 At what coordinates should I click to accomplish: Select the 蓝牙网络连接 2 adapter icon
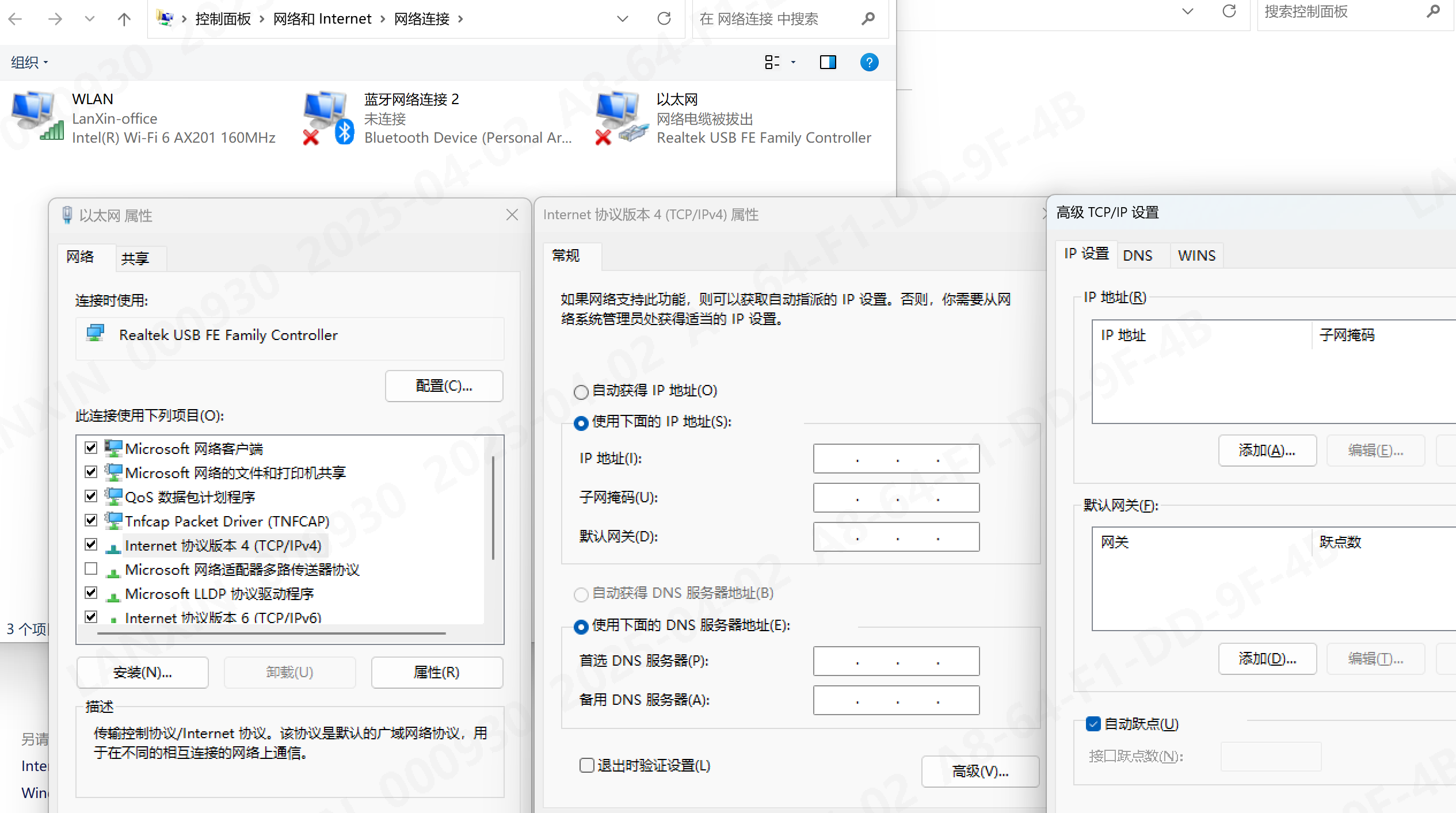click(x=329, y=117)
